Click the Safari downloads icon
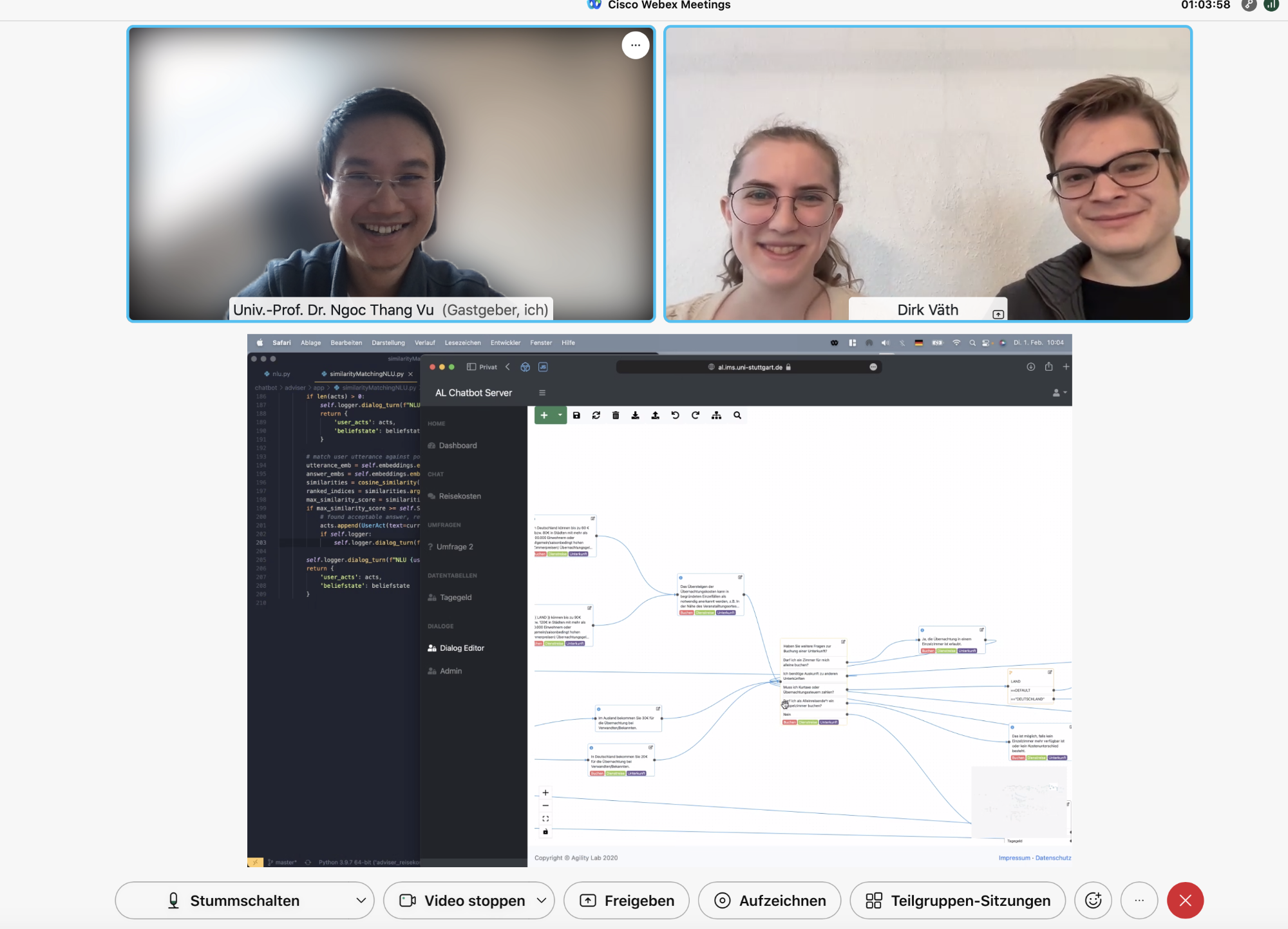Viewport: 1288px width, 929px height. 1031,367
